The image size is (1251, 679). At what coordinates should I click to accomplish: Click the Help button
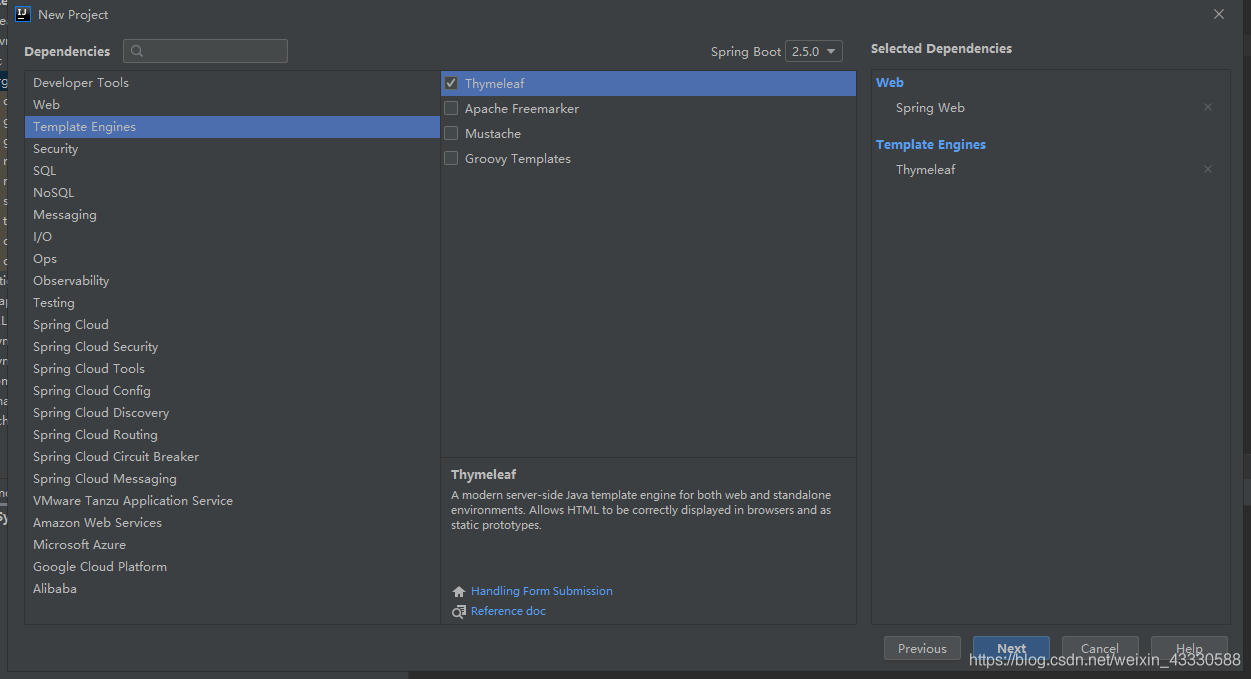(1189, 648)
